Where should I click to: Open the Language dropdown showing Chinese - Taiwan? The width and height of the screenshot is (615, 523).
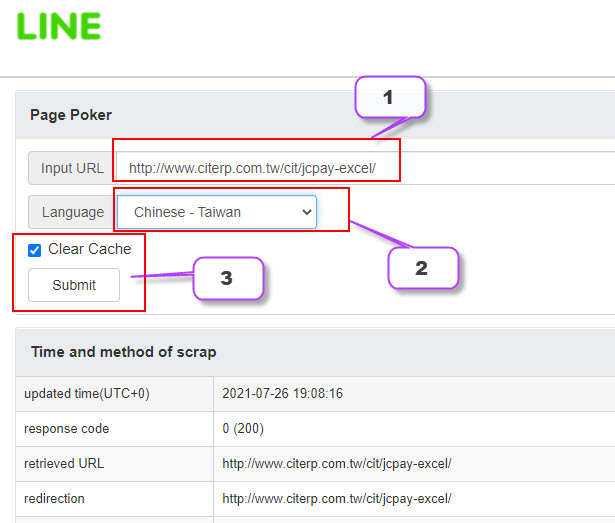(x=216, y=212)
